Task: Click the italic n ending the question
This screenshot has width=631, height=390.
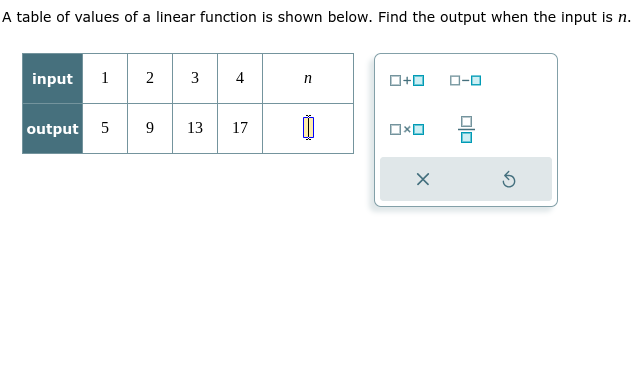Action: [x=622, y=18]
